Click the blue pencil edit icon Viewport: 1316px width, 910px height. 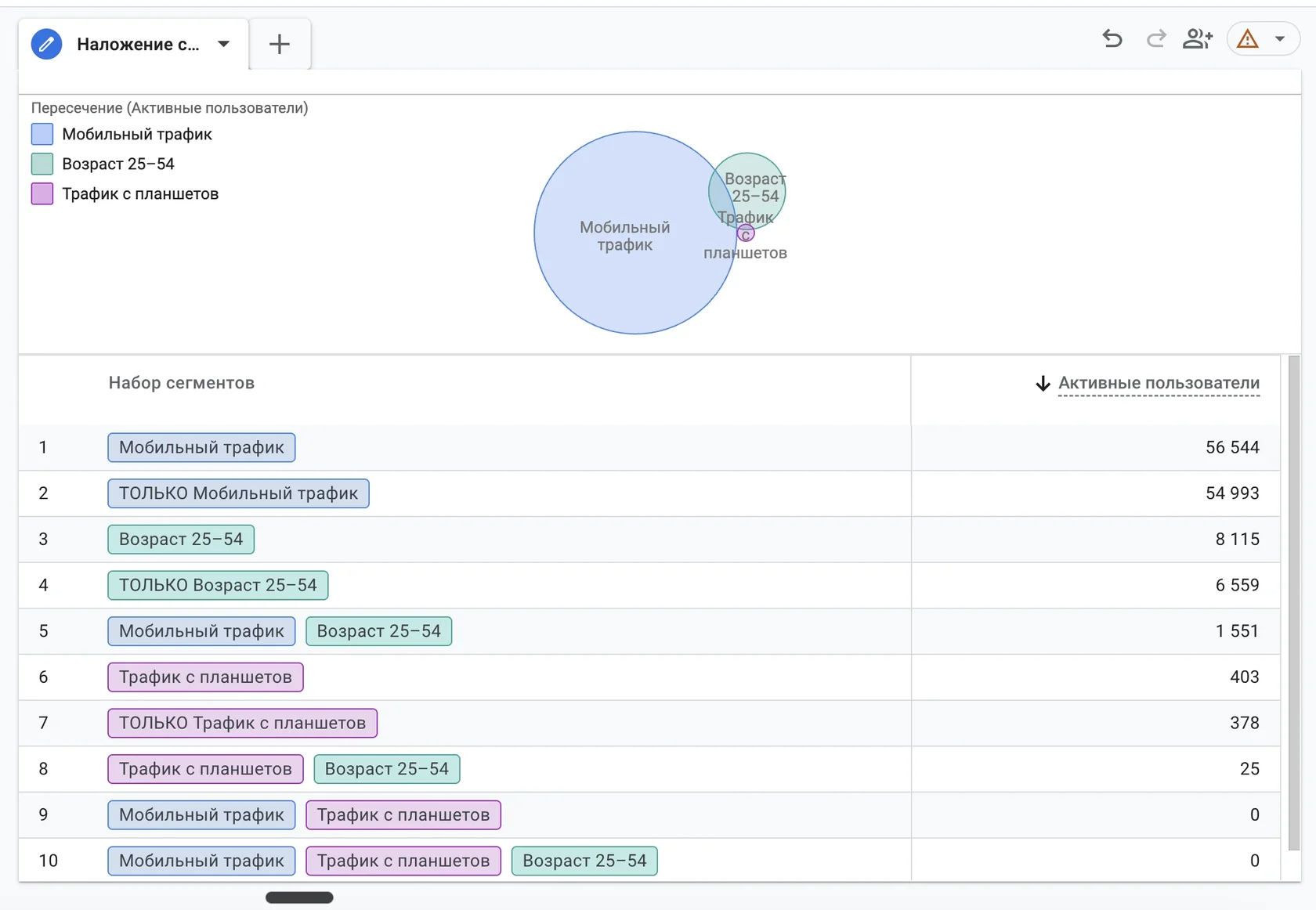(x=46, y=44)
